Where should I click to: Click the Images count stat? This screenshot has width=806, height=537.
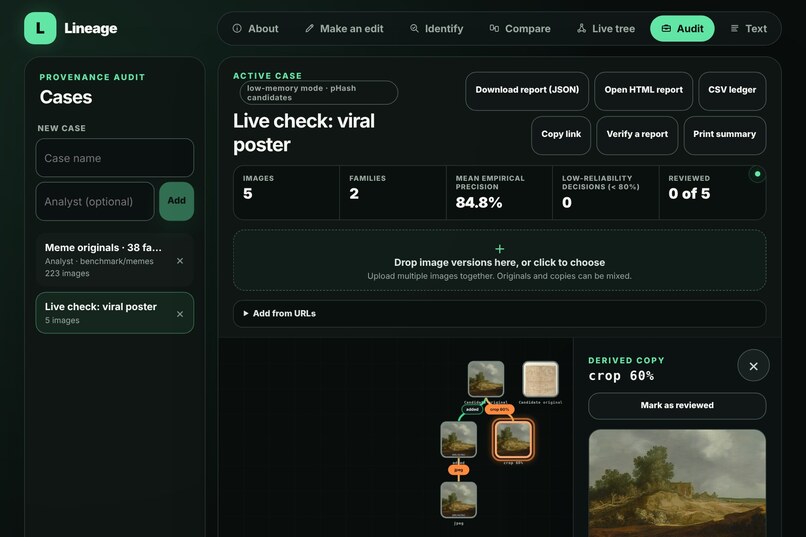[286, 193]
